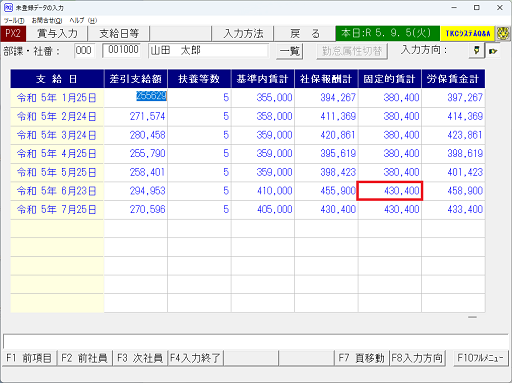Click the 社保報酬計 value 394,267
Viewport: 512px width, 383px height.
click(x=338, y=98)
